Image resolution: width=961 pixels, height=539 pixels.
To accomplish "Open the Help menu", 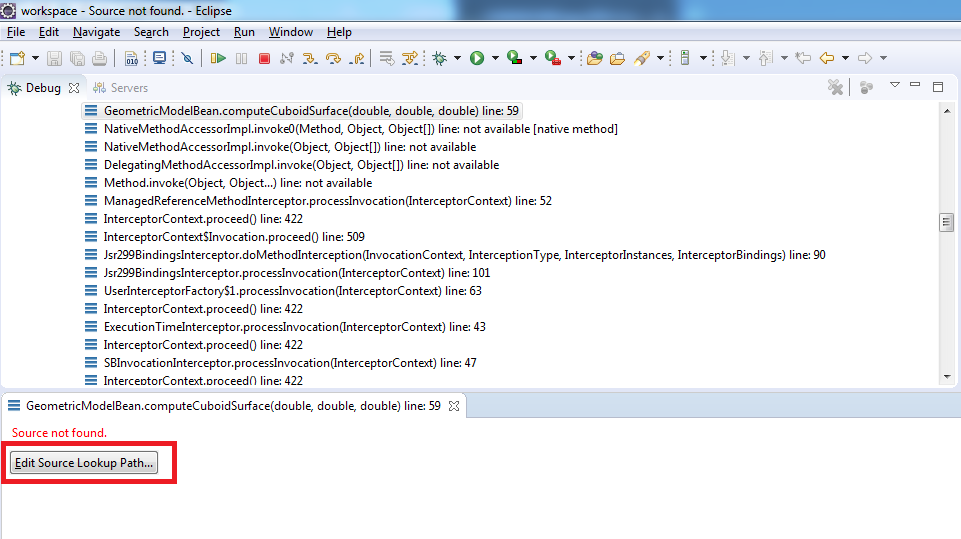I will pos(339,32).
